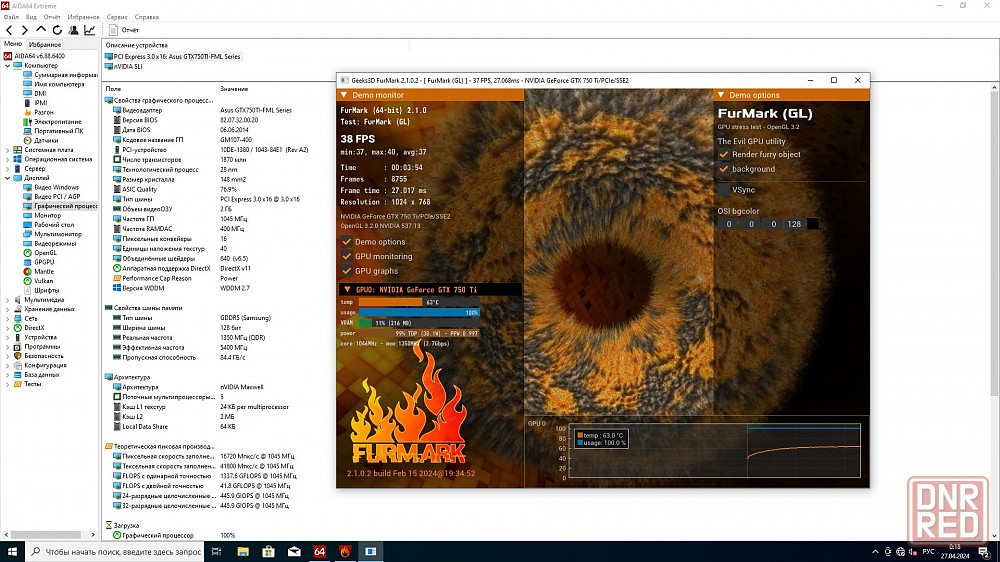Open the Вид menu

tap(31, 17)
